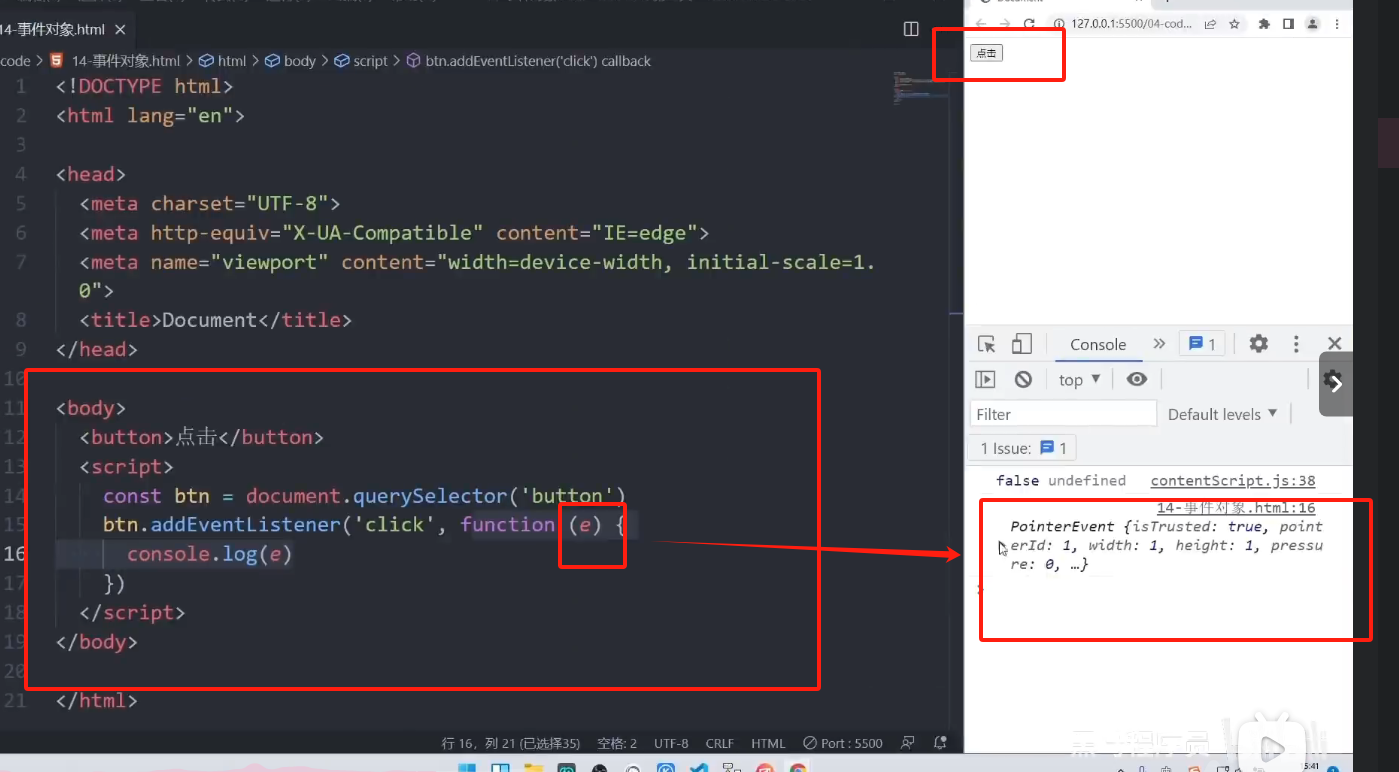Go forward in browser history
Viewport: 1399px width, 772px height.
coord(1005,24)
